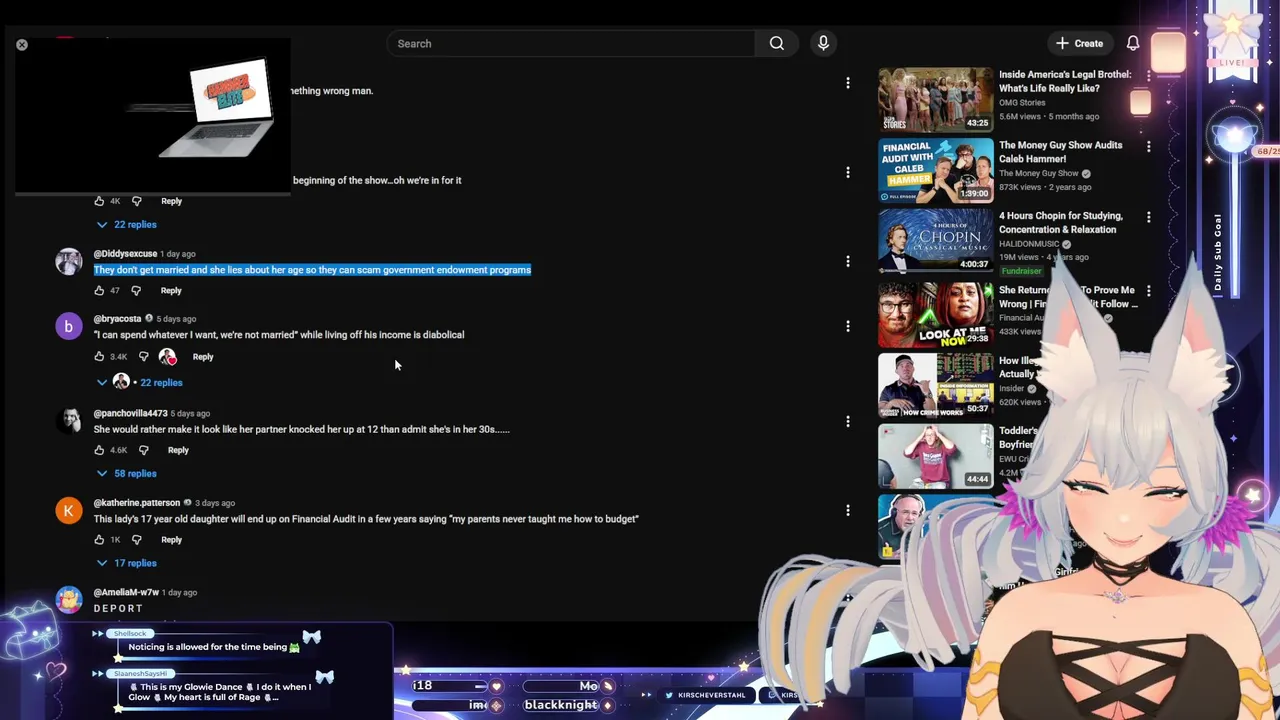The height and width of the screenshot is (720, 1280).
Task: Expand 22 replies under the 4K-likes comment
Action: [126, 225]
